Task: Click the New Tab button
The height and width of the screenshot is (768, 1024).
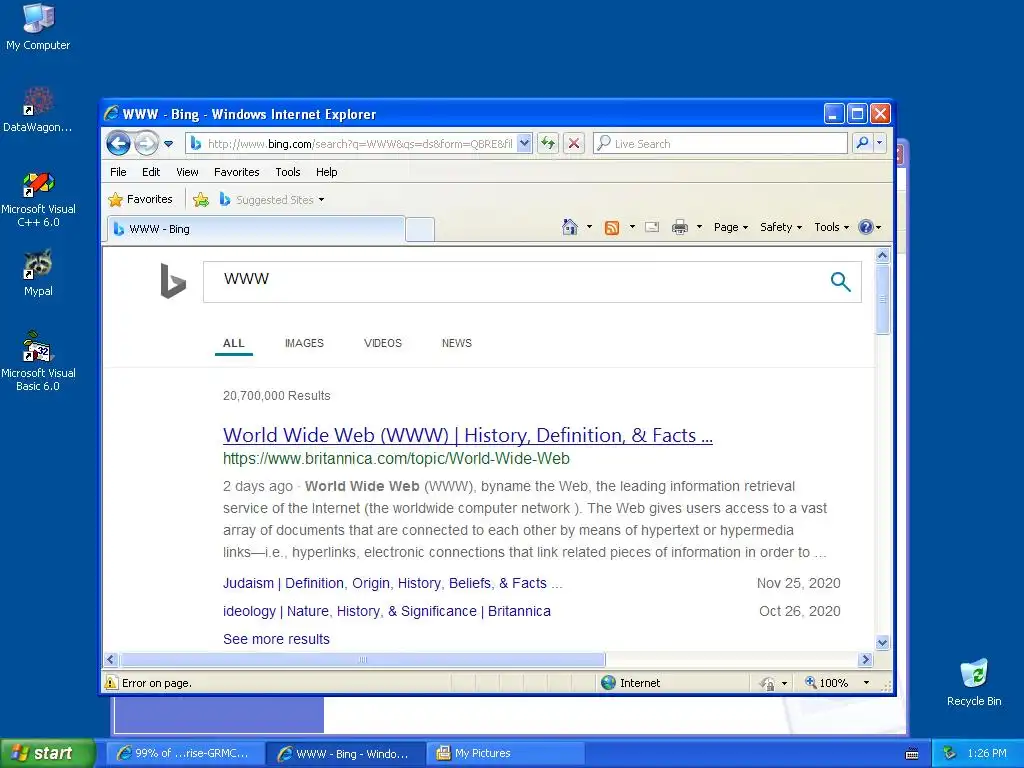Action: [420, 229]
